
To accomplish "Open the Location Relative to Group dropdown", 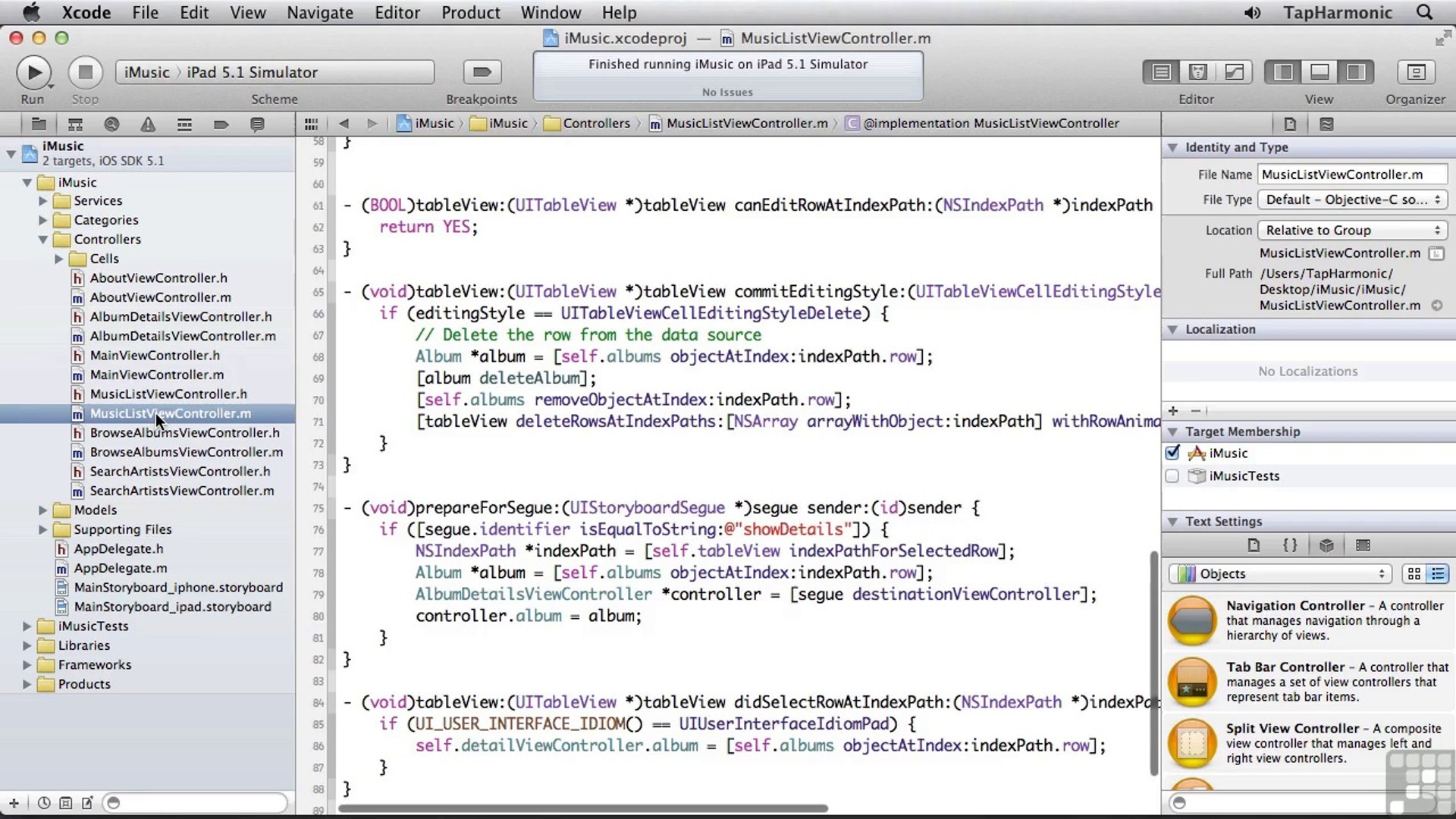I will [x=1352, y=230].
